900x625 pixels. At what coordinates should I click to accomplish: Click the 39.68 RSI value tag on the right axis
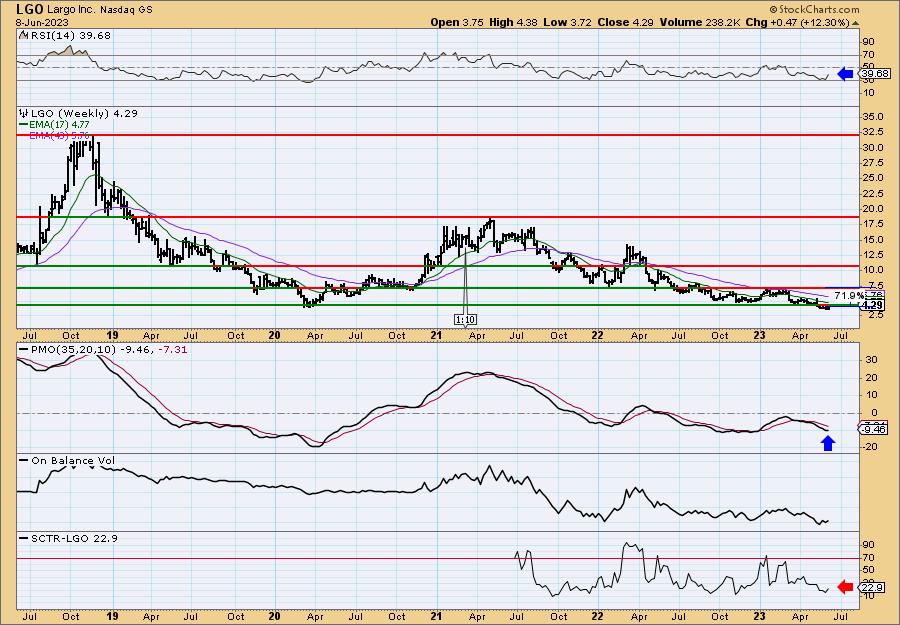pos(875,73)
